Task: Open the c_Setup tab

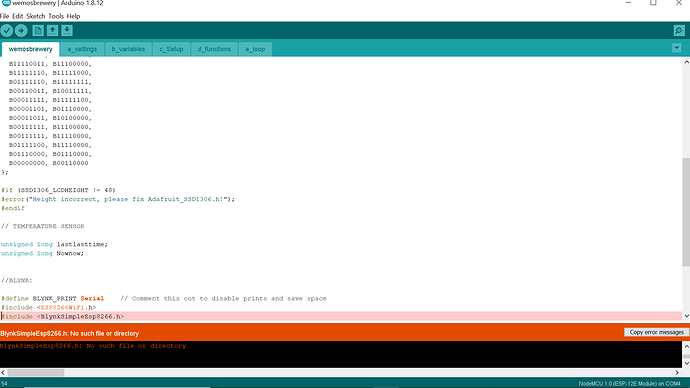Action: (171, 49)
